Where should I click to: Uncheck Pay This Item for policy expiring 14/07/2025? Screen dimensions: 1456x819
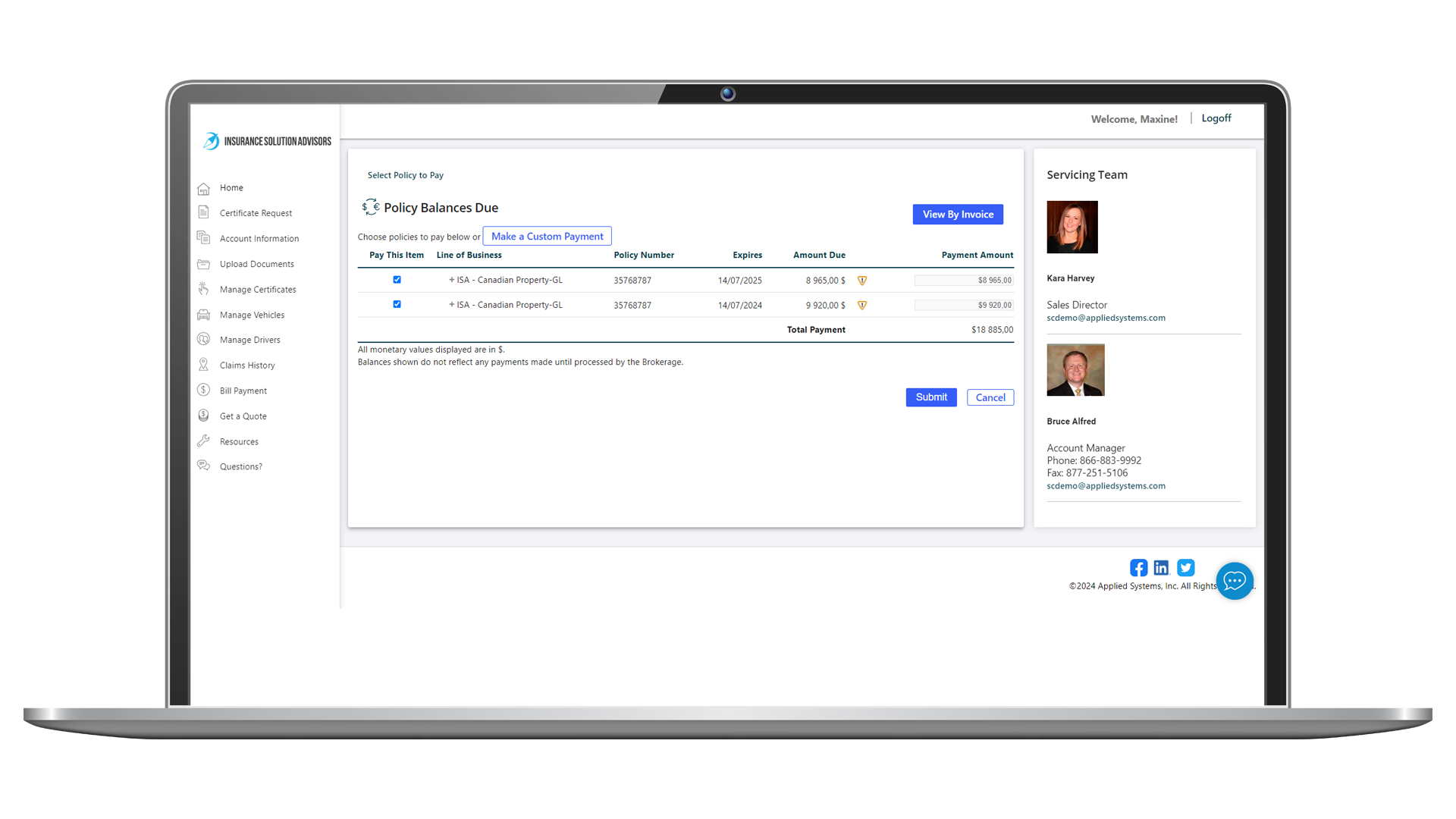[x=397, y=280]
